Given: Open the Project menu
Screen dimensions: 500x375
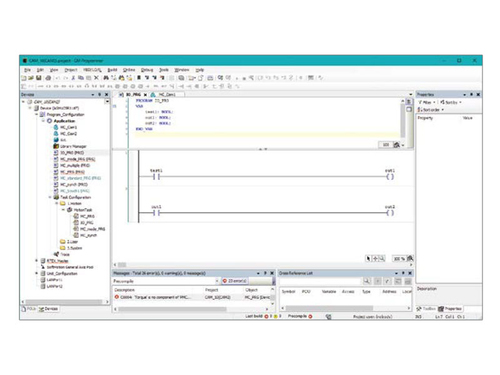Looking at the screenshot, I should click(71, 70).
